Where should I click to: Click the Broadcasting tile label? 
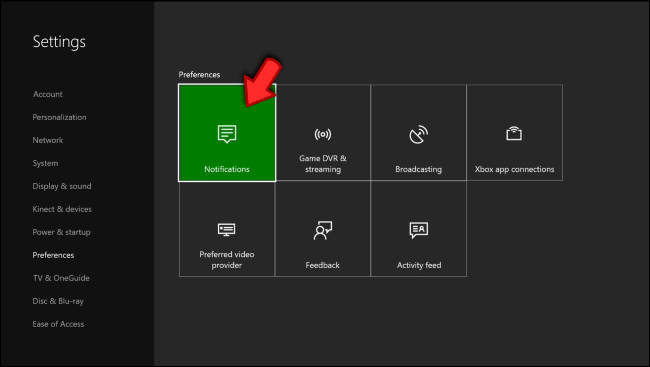click(418, 169)
